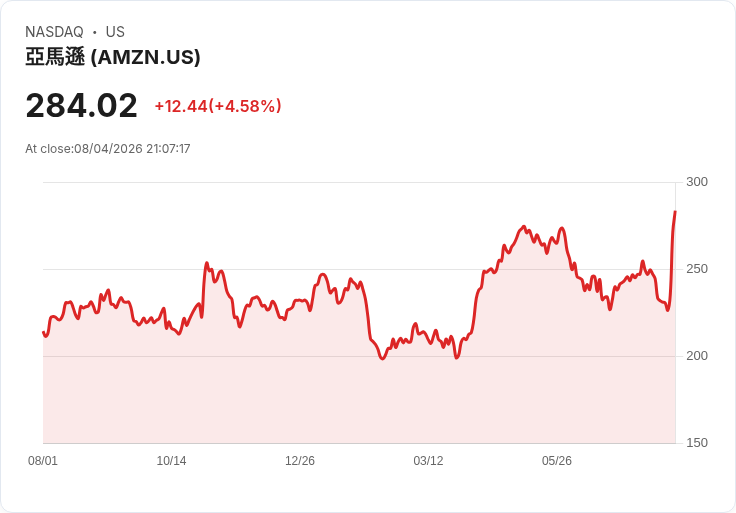Click the 05/26 x-axis date label
Screen dimensions: 736x513
click(557, 460)
